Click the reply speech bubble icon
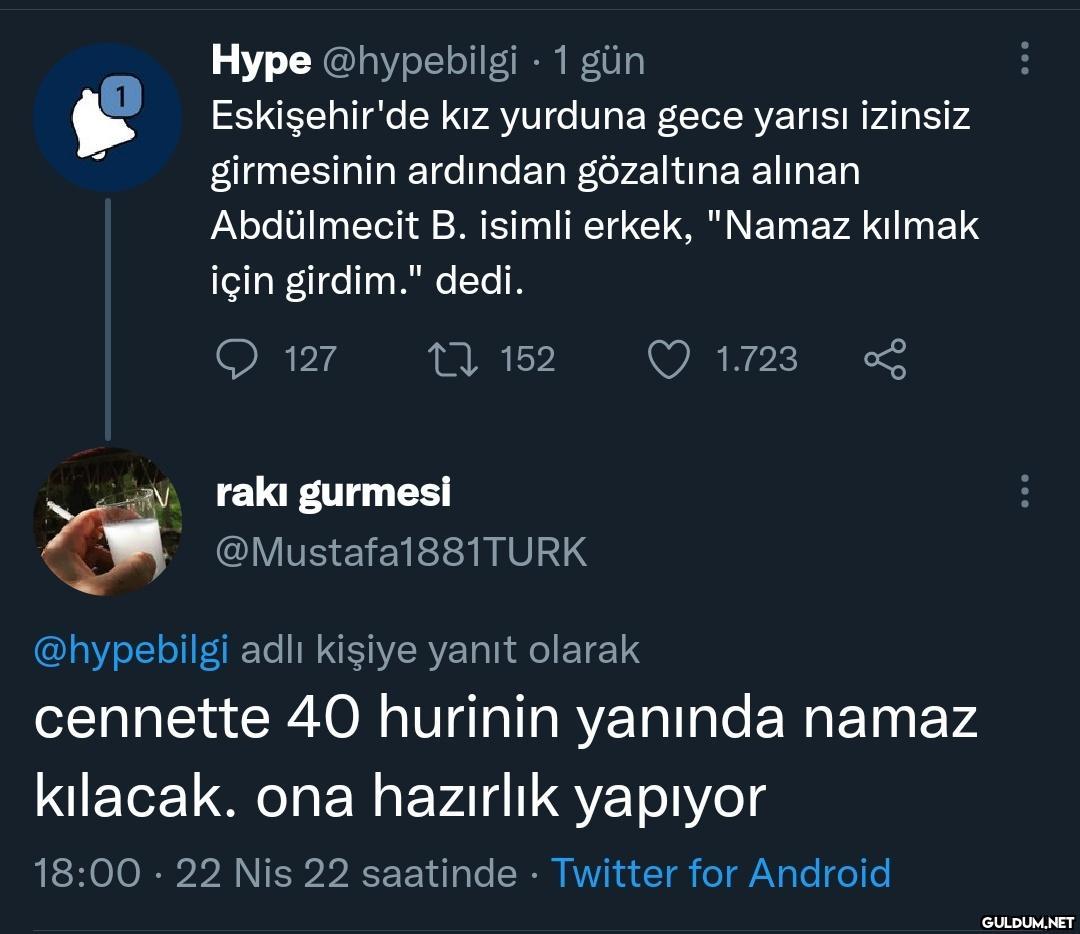 click(x=236, y=359)
